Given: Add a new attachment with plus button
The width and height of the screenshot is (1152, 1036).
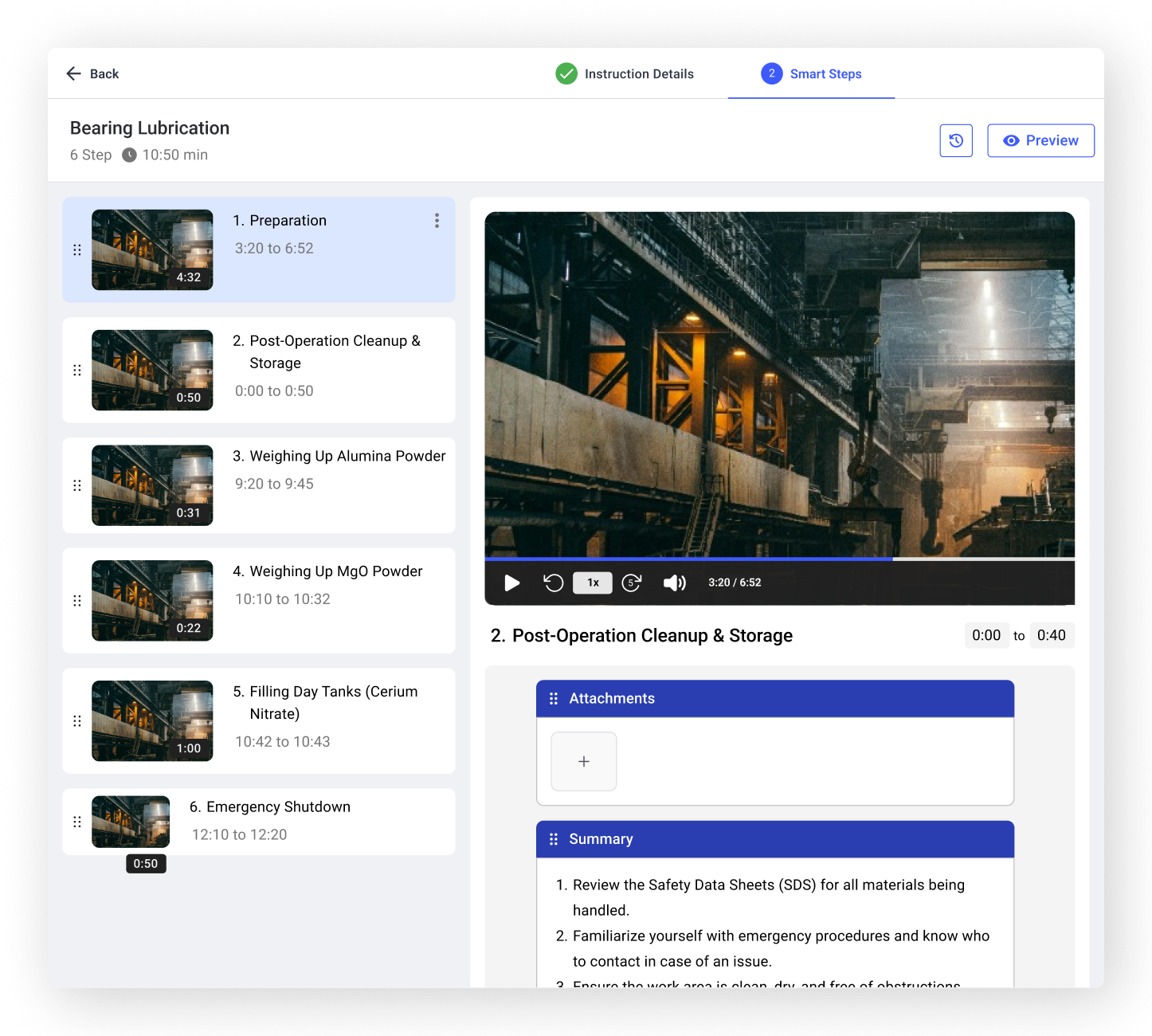Looking at the screenshot, I should 584,762.
